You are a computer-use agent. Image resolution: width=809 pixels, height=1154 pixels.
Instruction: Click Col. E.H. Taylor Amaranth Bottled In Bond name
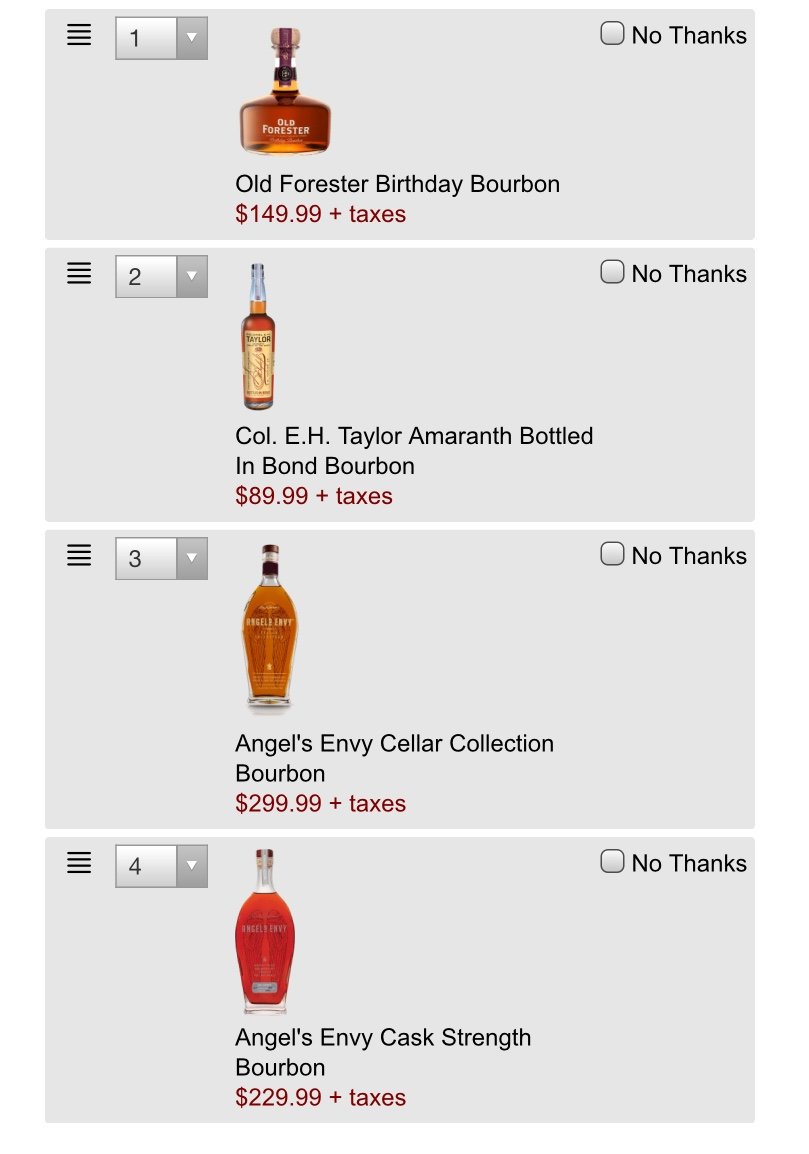414,450
